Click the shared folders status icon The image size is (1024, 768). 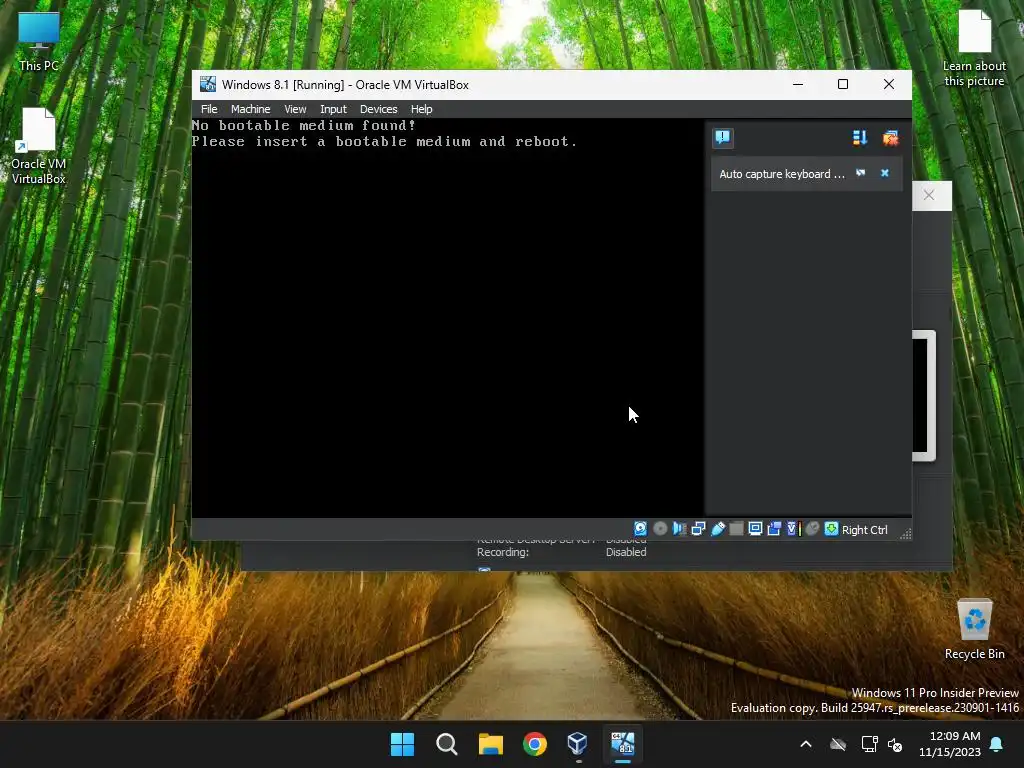pos(736,529)
